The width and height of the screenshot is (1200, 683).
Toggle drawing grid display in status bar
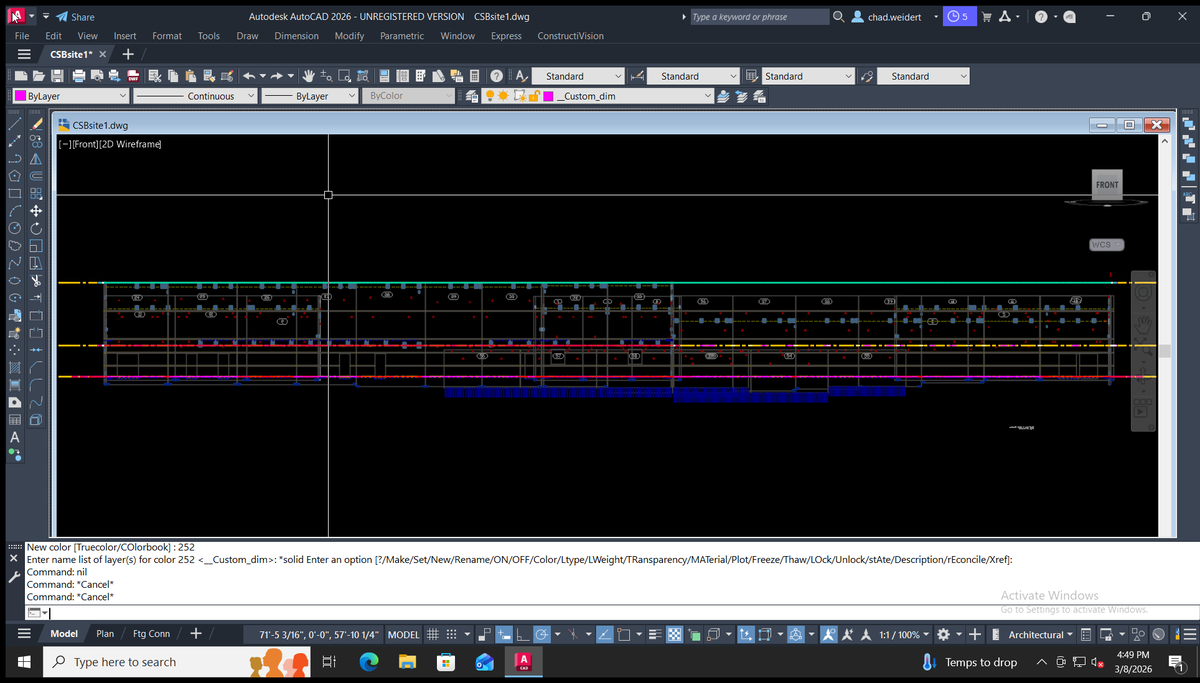point(434,635)
